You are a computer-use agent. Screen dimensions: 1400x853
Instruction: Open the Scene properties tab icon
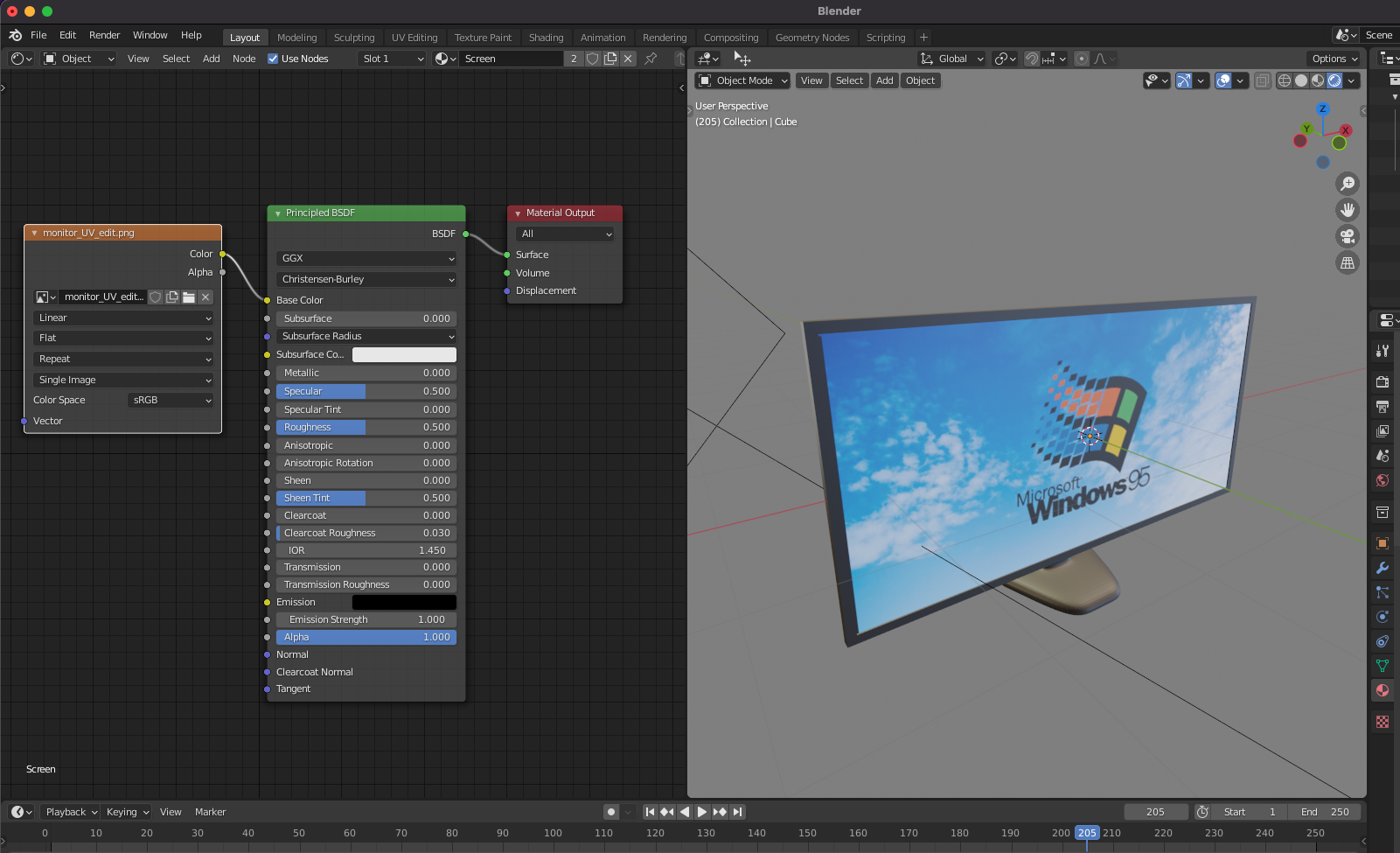[x=1383, y=456]
